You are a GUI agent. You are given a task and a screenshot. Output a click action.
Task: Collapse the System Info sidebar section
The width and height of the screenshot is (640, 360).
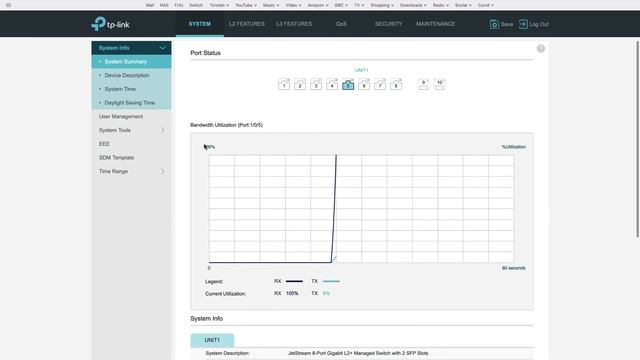[x=162, y=48]
